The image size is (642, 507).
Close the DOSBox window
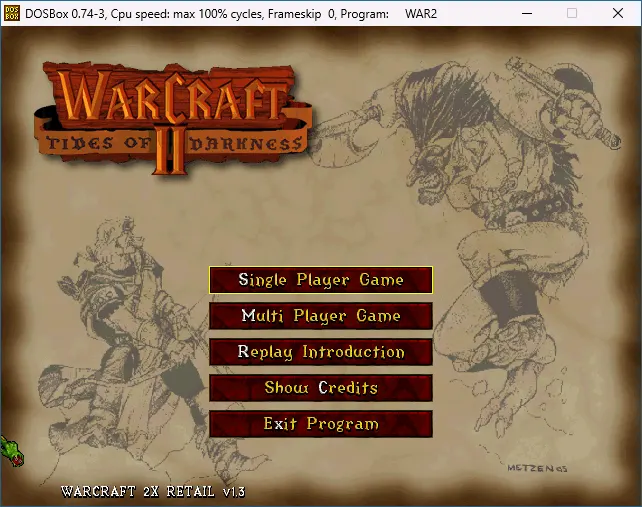[x=618, y=14]
